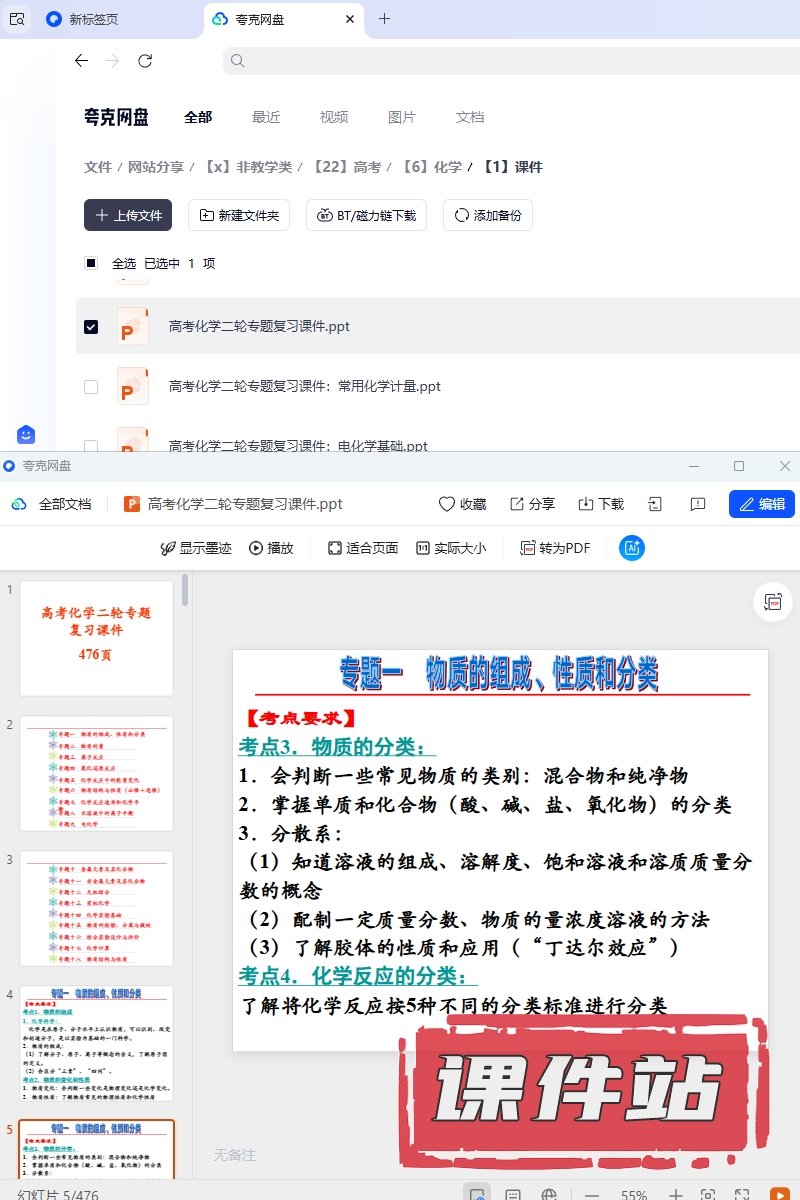Check the 常用化学计量.ppt file checkbox
Image resolution: width=800 pixels, height=1200 pixels.
pyautogui.click(x=91, y=387)
